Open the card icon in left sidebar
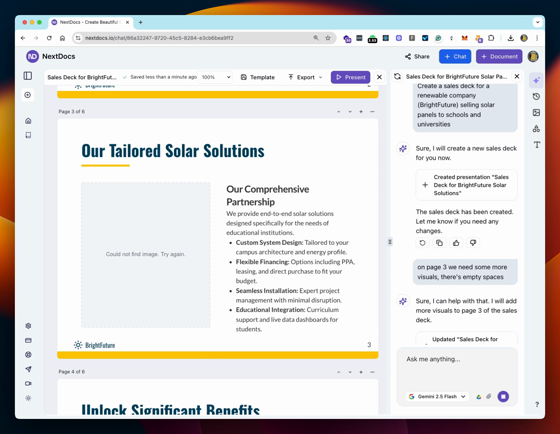 28,340
